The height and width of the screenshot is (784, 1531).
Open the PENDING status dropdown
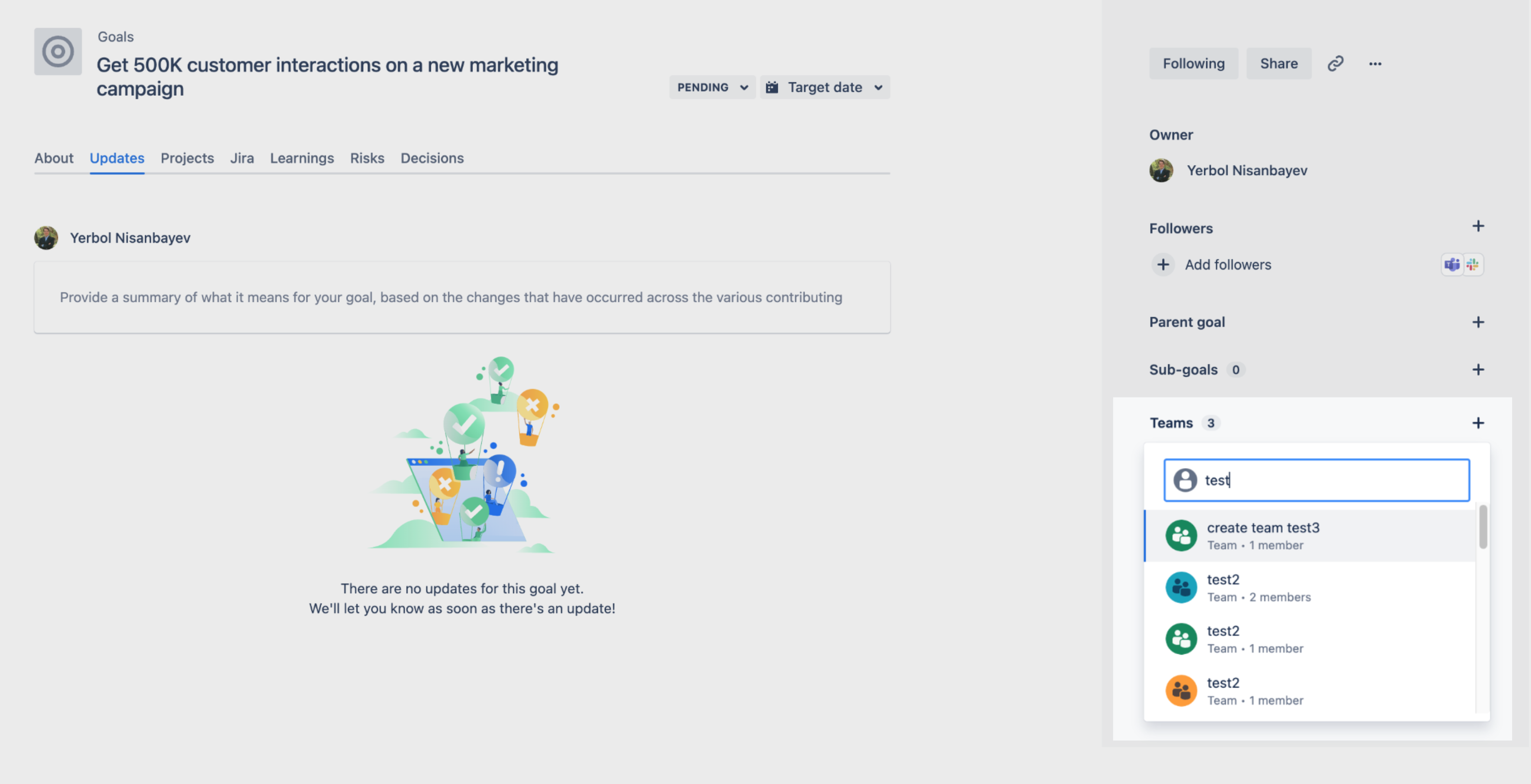point(711,87)
